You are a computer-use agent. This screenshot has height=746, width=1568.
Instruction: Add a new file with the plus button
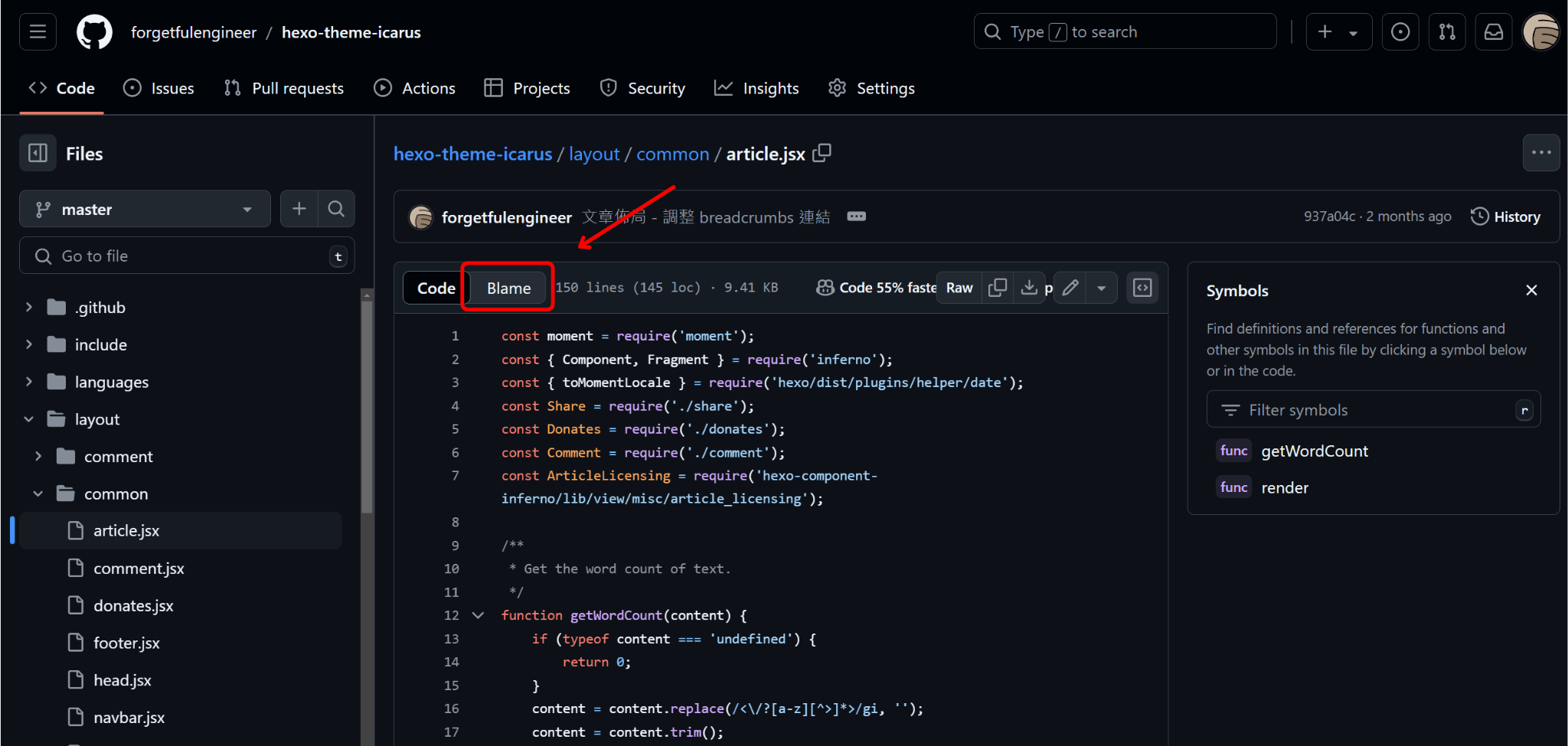tap(299, 209)
